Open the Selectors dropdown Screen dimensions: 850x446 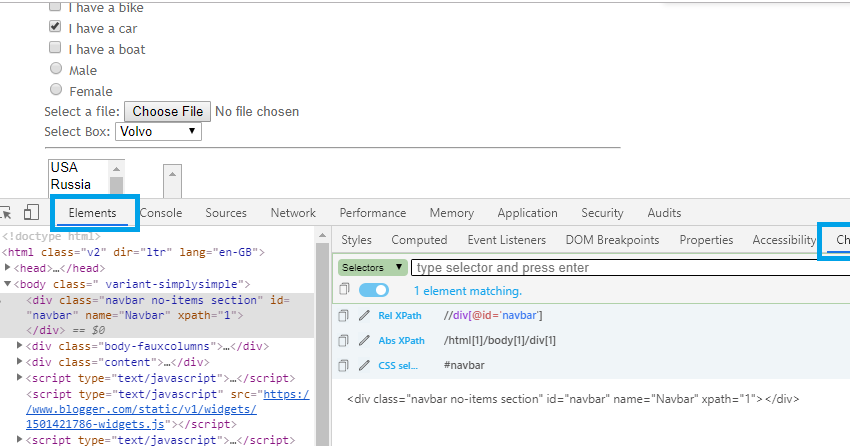tap(373, 268)
